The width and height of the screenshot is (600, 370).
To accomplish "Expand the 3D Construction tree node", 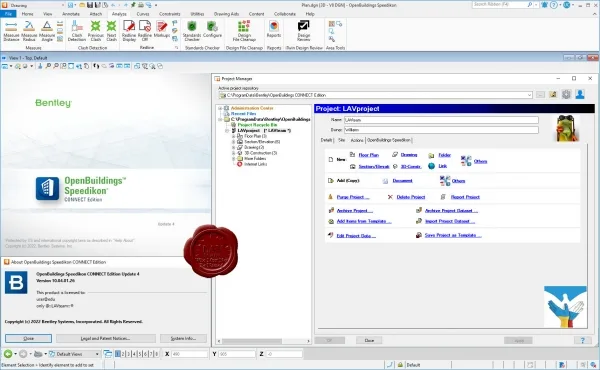I will point(233,153).
